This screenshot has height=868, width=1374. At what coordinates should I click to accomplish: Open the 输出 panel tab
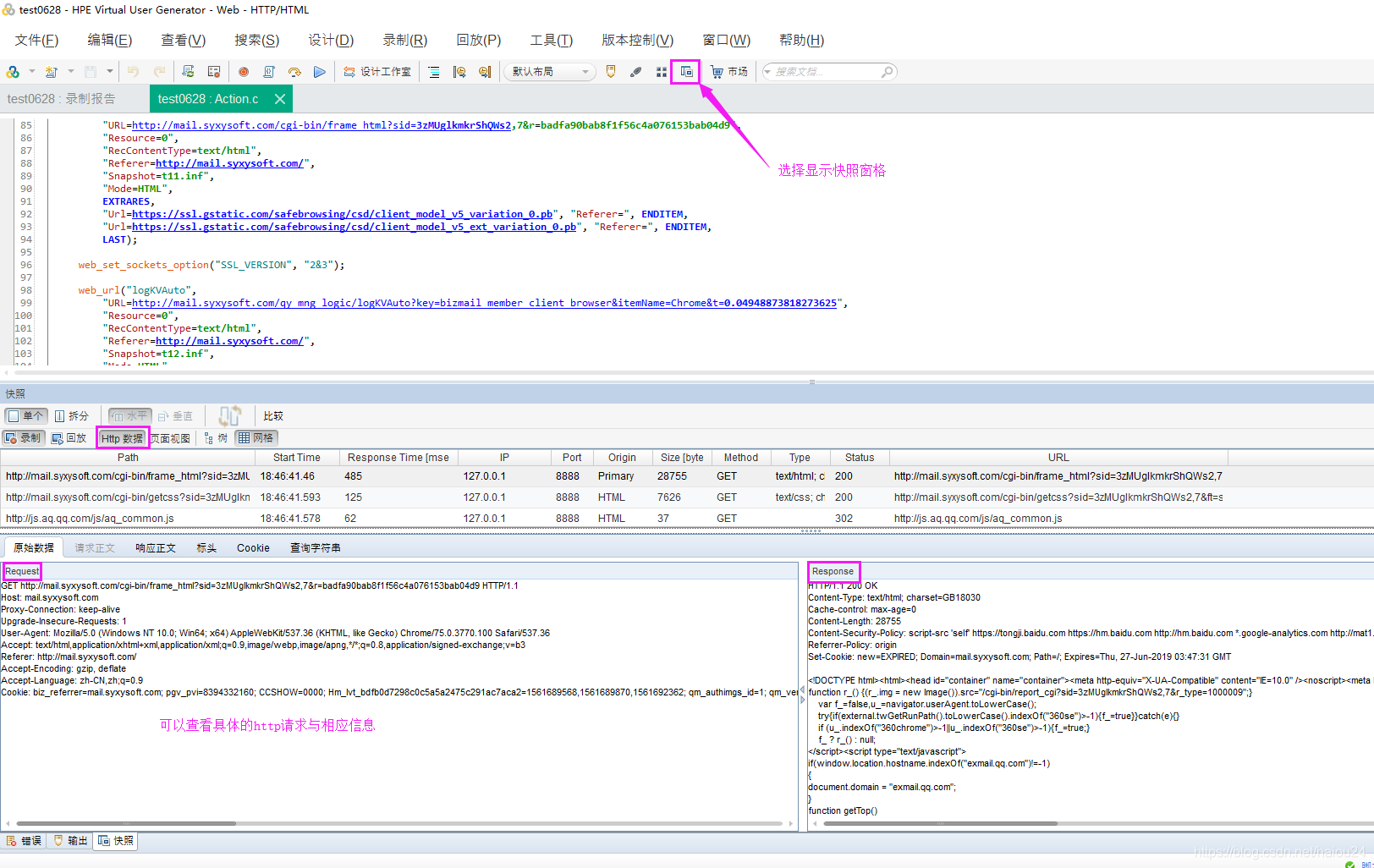coord(71,841)
